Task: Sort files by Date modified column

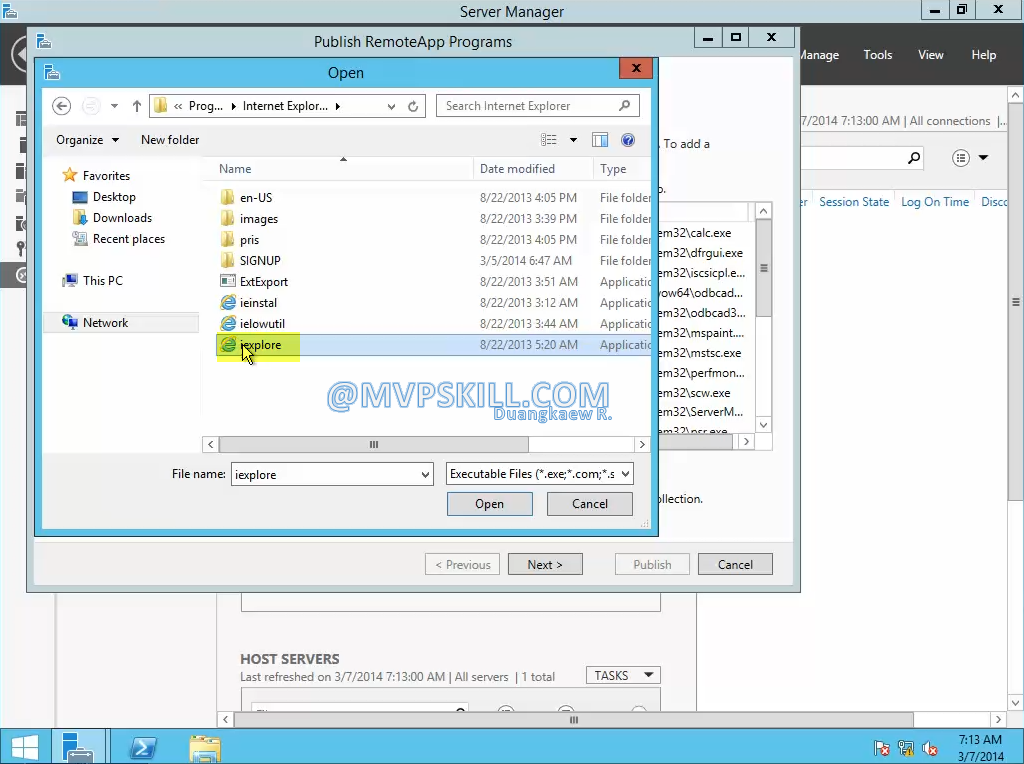Action: [x=517, y=169]
